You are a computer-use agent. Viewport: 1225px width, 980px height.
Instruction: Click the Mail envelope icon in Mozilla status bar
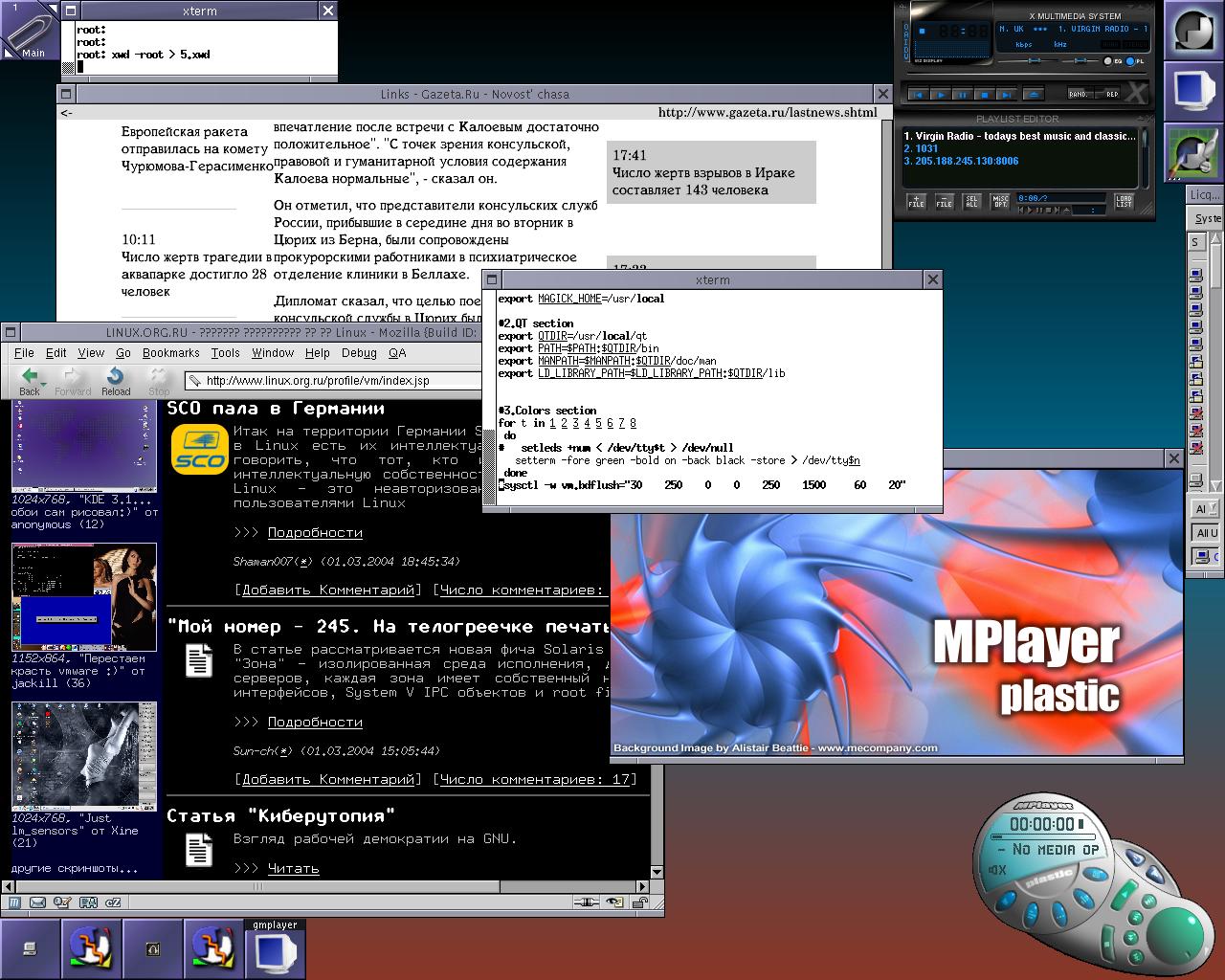[38, 902]
